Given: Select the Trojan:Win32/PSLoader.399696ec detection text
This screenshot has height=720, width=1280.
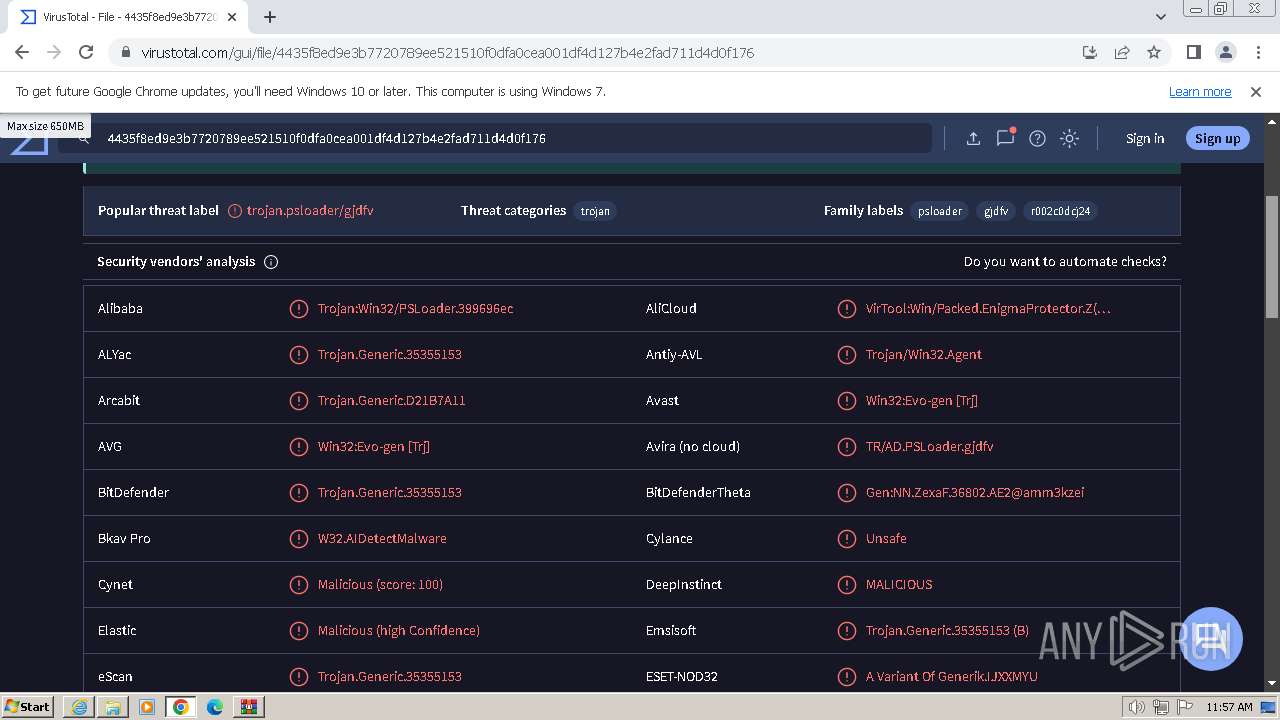Looking at the screenshot, I should (x=415, y=308).
